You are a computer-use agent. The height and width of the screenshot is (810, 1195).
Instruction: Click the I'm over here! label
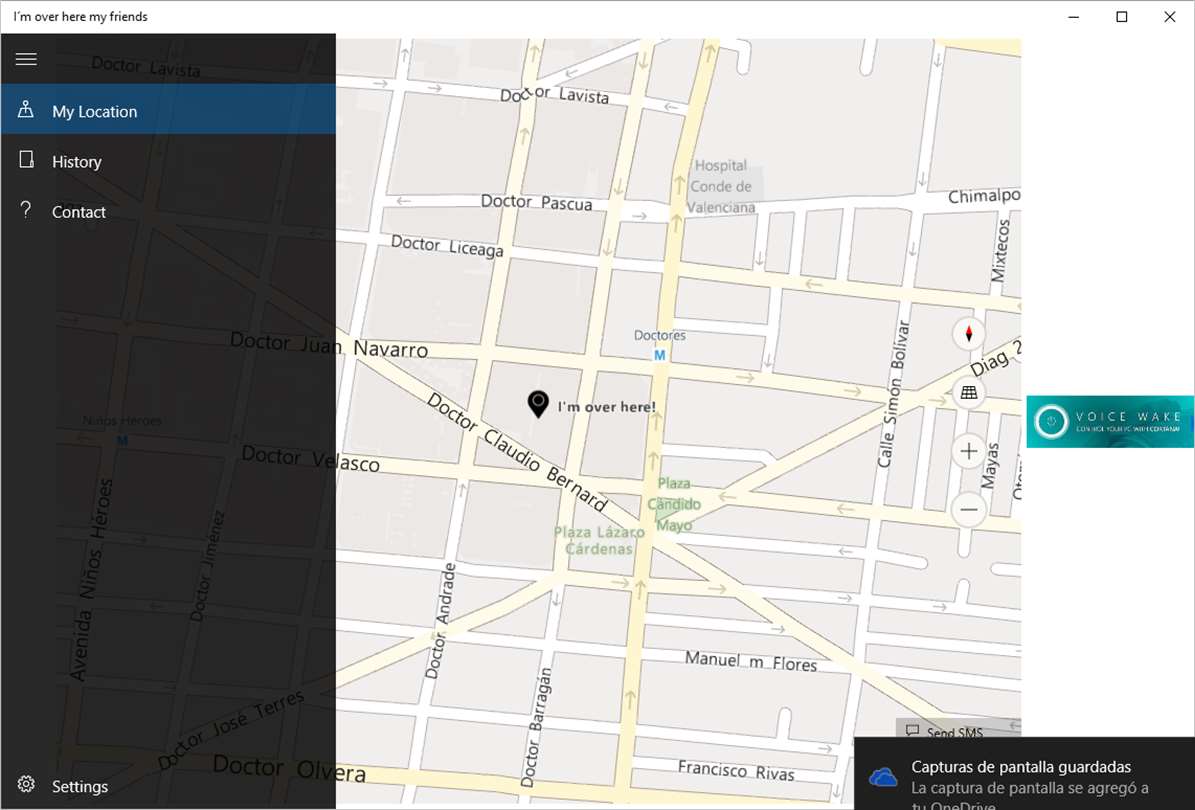pos(607,407)
